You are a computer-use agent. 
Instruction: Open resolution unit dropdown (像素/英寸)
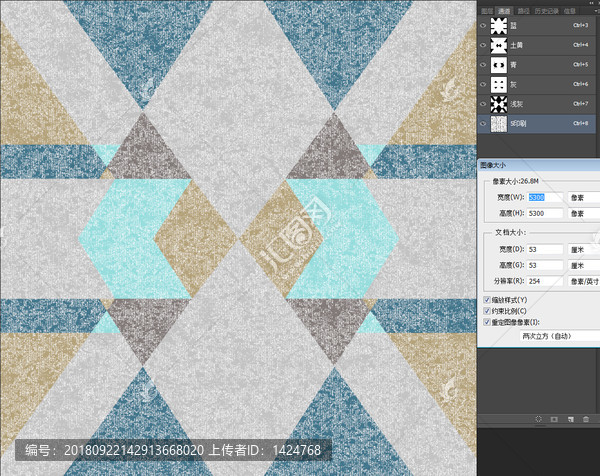click(x=584, y=281)
